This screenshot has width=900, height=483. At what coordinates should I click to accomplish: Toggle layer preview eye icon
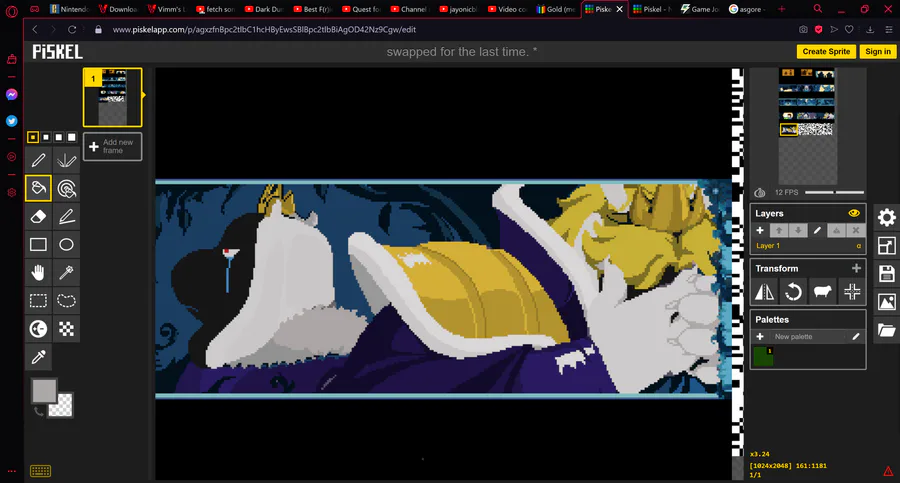pos(854,213)
